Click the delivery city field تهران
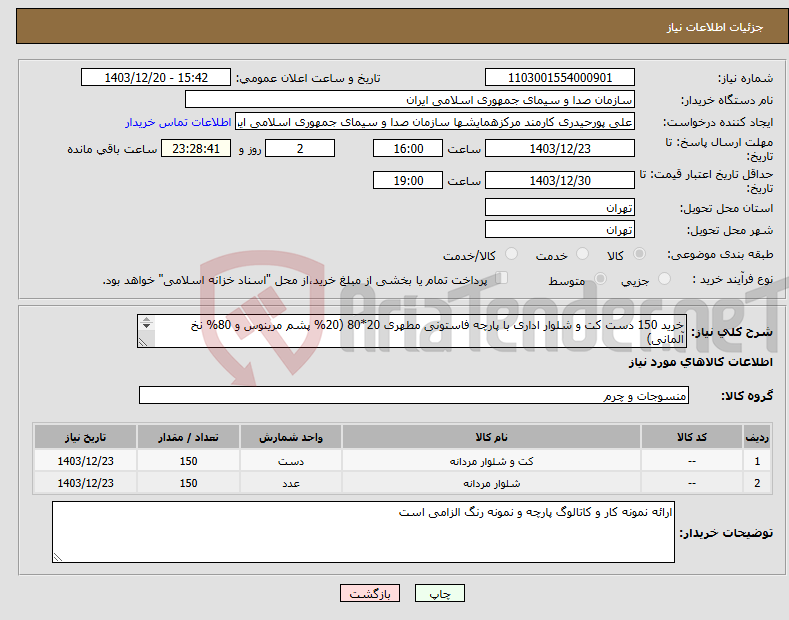Screen dimensions: 789x620 point(560,229)
